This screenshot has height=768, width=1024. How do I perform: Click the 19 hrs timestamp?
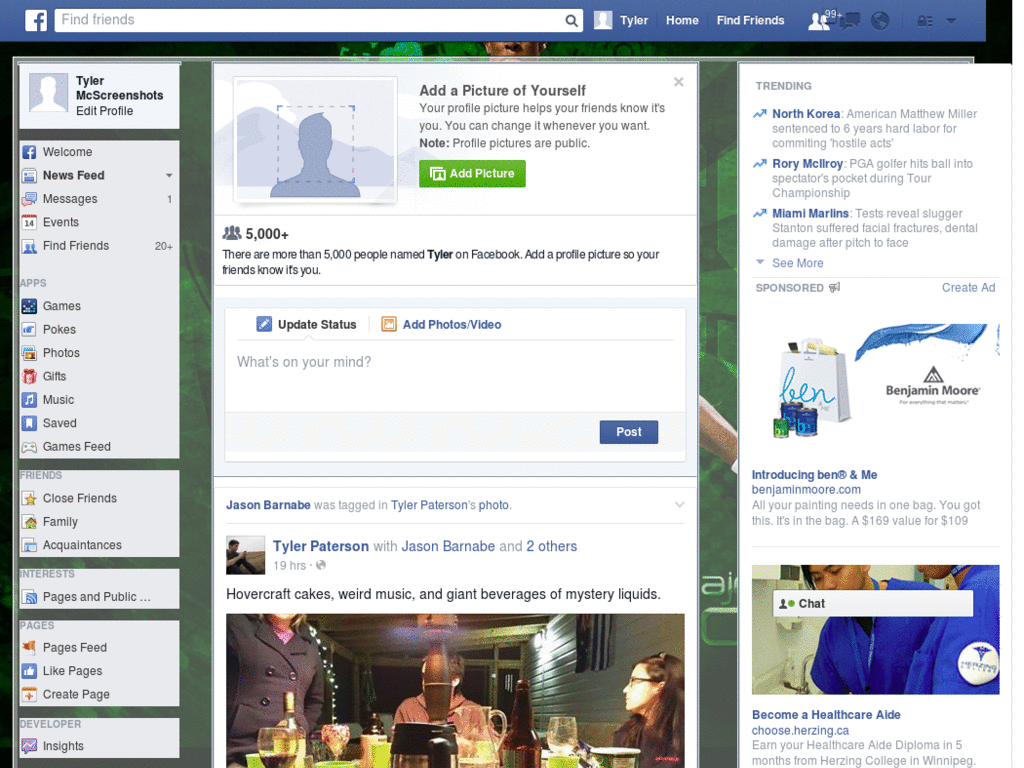[x=289, y=566]
